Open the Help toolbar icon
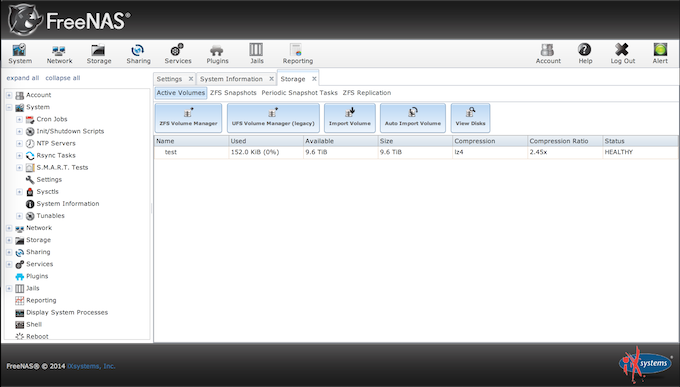680x387 pixels. click(x=585, y=54)
